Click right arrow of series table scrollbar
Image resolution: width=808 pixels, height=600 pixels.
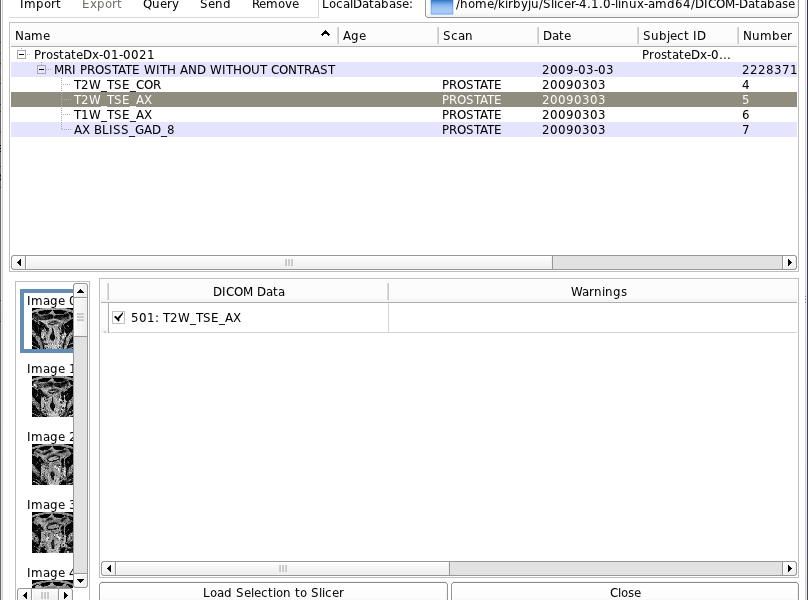[789, 262]
